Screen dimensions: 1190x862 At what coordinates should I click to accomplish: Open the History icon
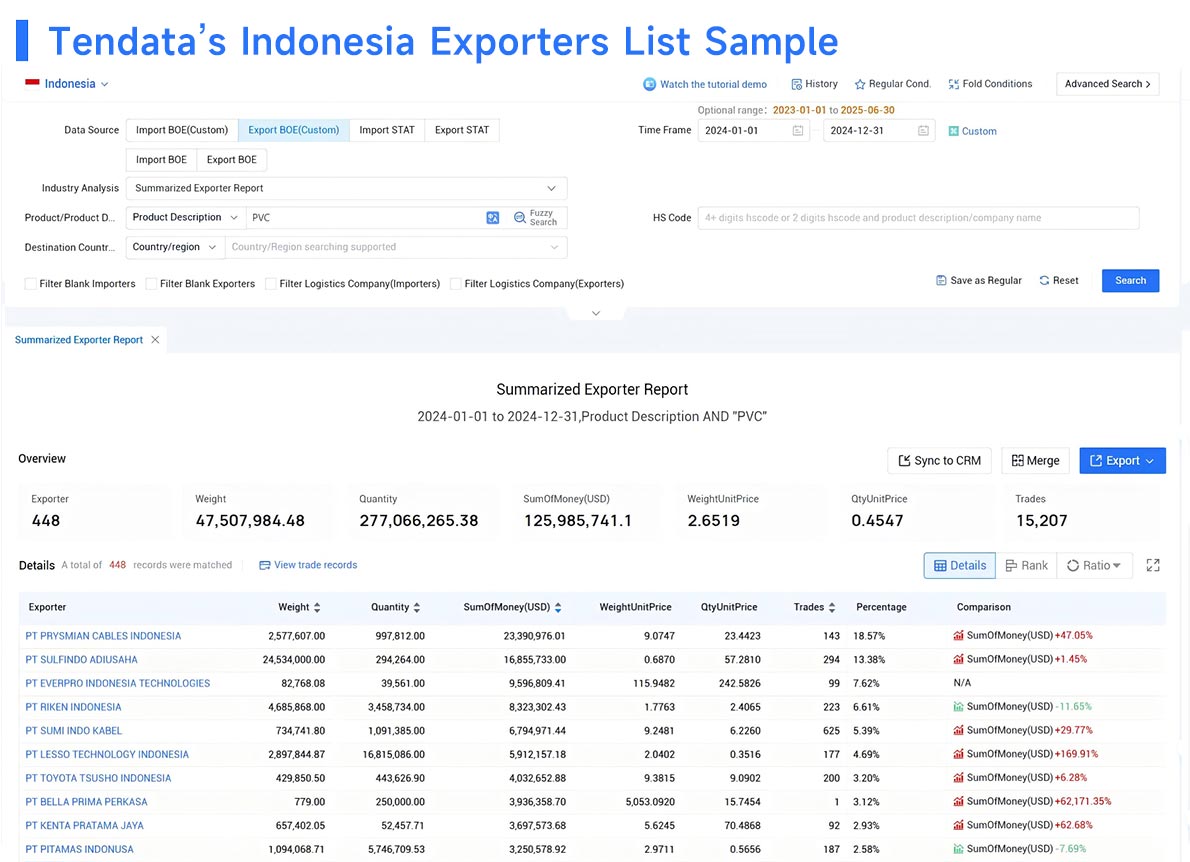tap(796, 84)
